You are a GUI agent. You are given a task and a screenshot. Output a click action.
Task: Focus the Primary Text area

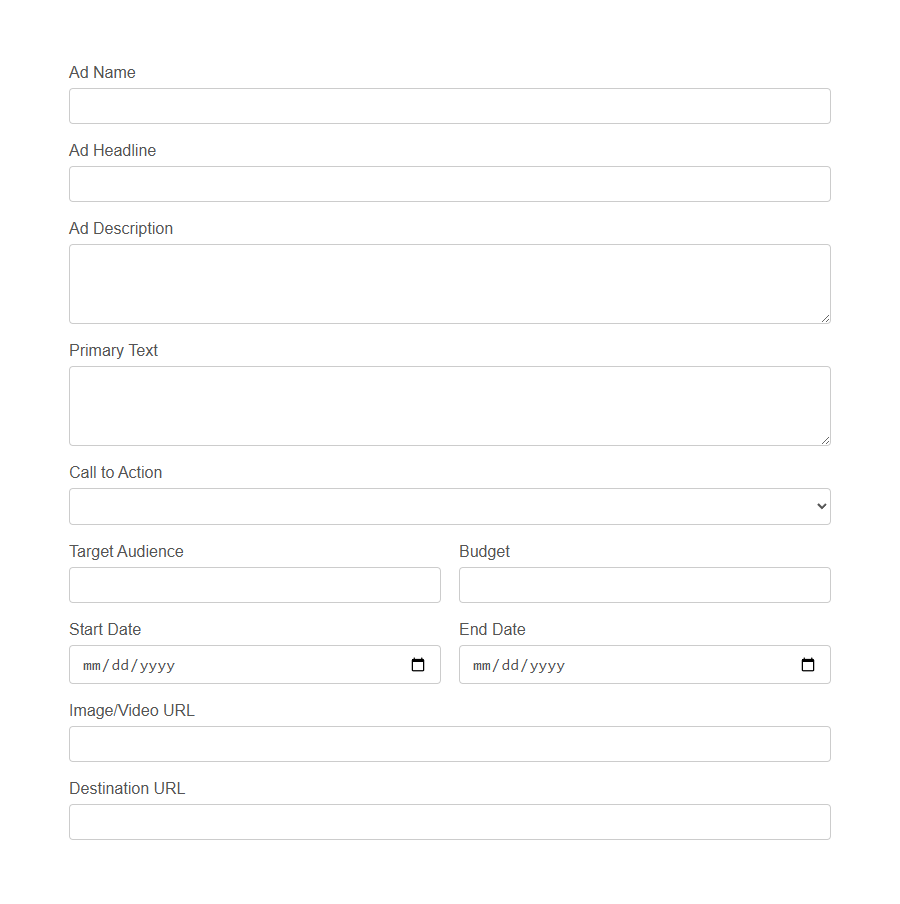click(450, 405)
